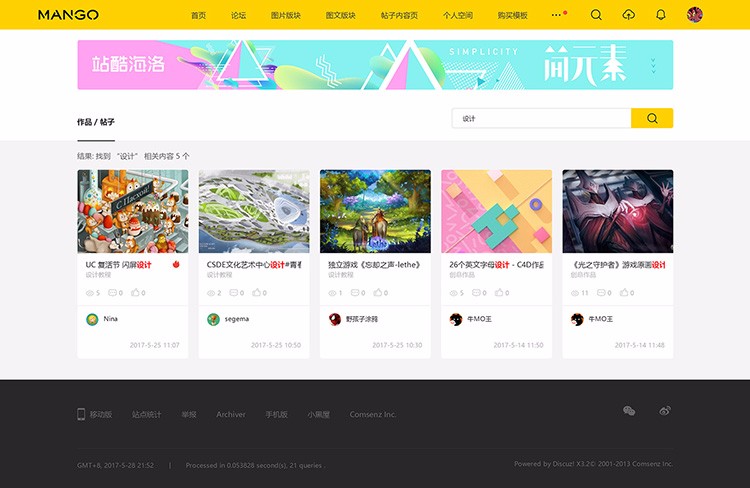Click Comsenz Inc. footer link
Viewport: 750px width, 488px height.
[x=373, y=414]
